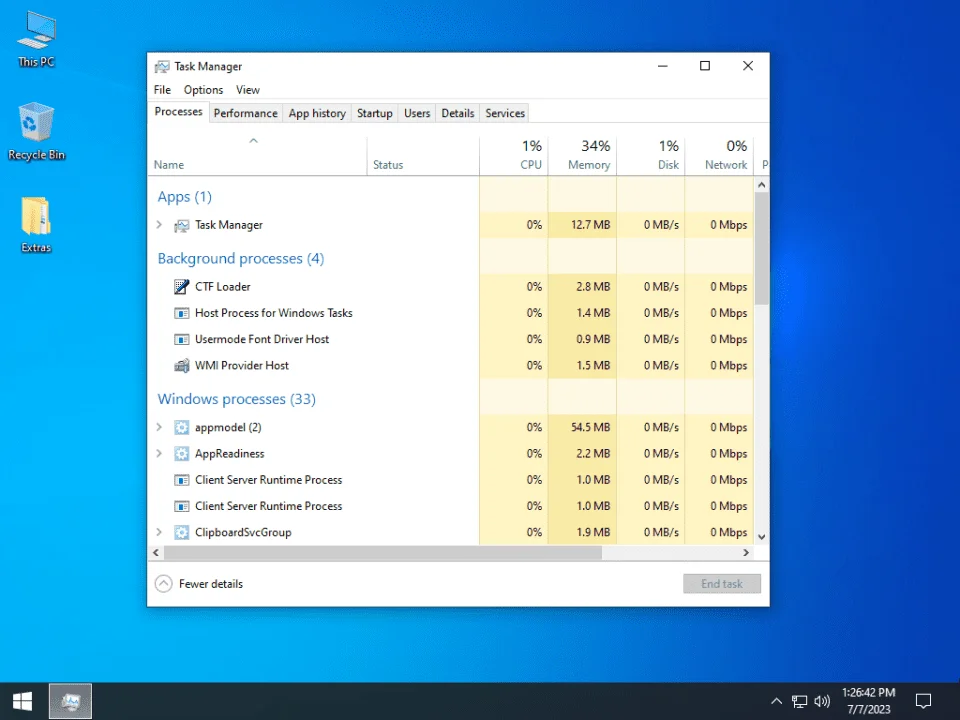Screen dimensions: 960x720
Task: Switch to the App history tab
Action: pyautogui.click(x=317, y=113)
